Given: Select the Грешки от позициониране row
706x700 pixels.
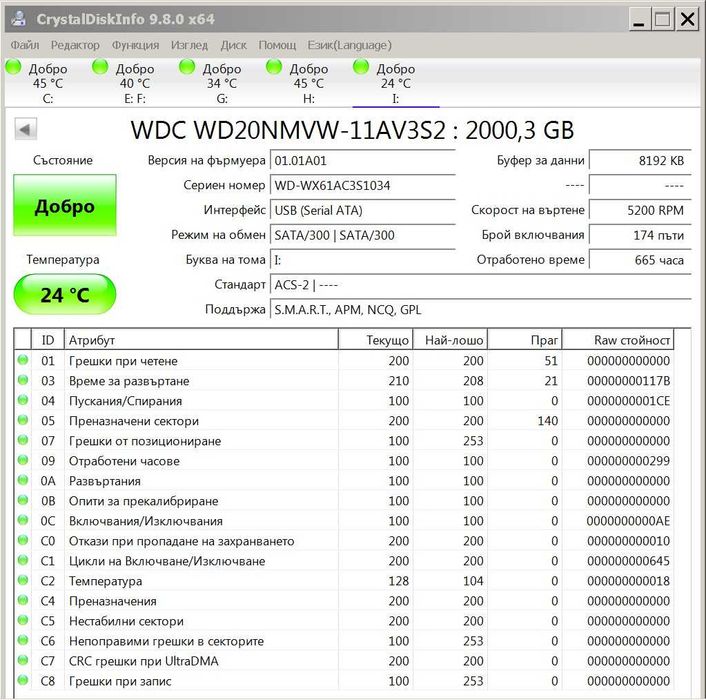Looking at the screenshot, I should [344, 441].
